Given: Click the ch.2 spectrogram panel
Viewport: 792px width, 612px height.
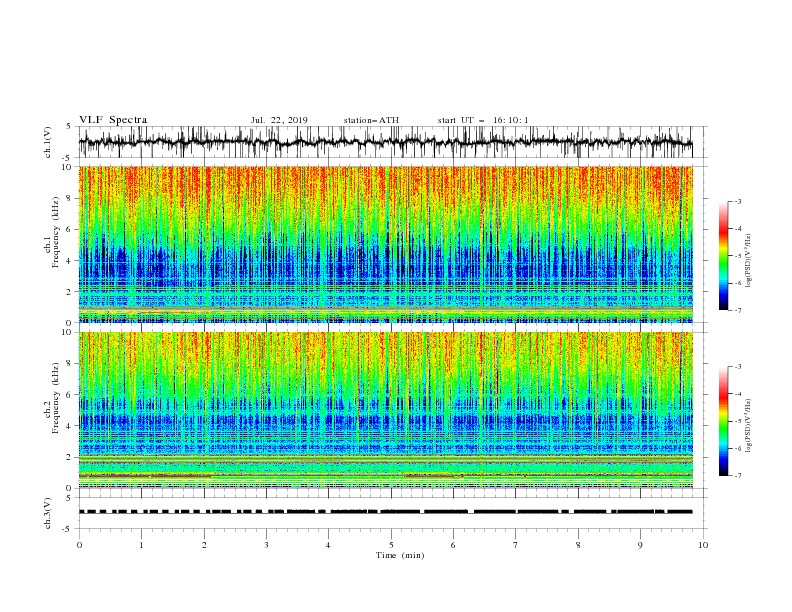Looking at the screenshot, I should [x=386, y=410].
